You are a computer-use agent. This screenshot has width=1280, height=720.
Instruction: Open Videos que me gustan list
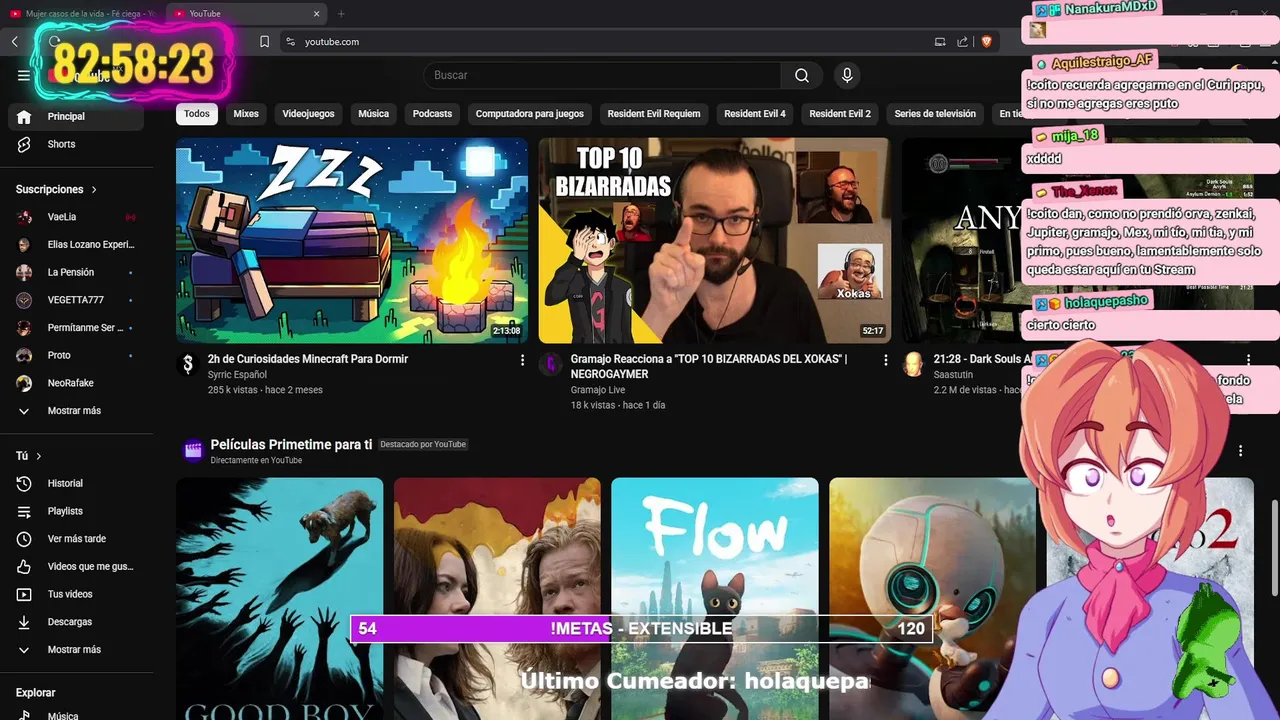(x=76, y=566)
